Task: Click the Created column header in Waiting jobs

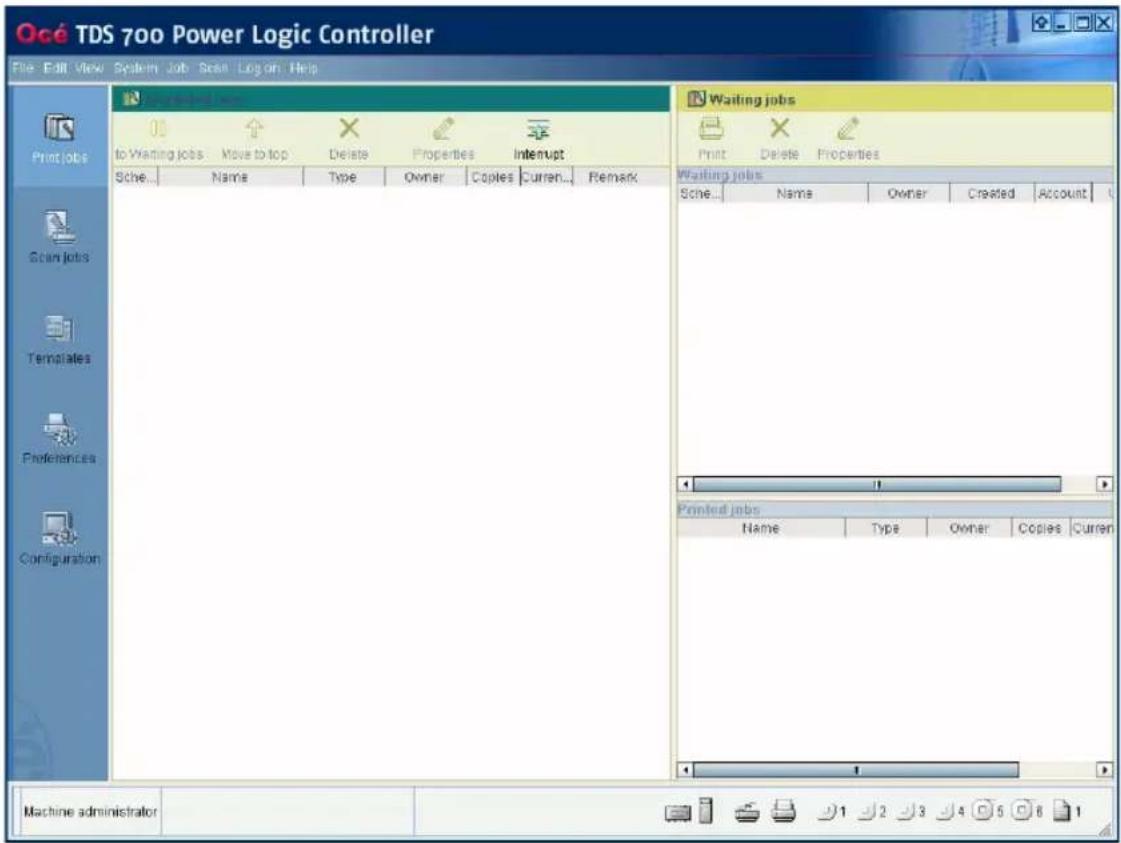Action: (992, 193)
